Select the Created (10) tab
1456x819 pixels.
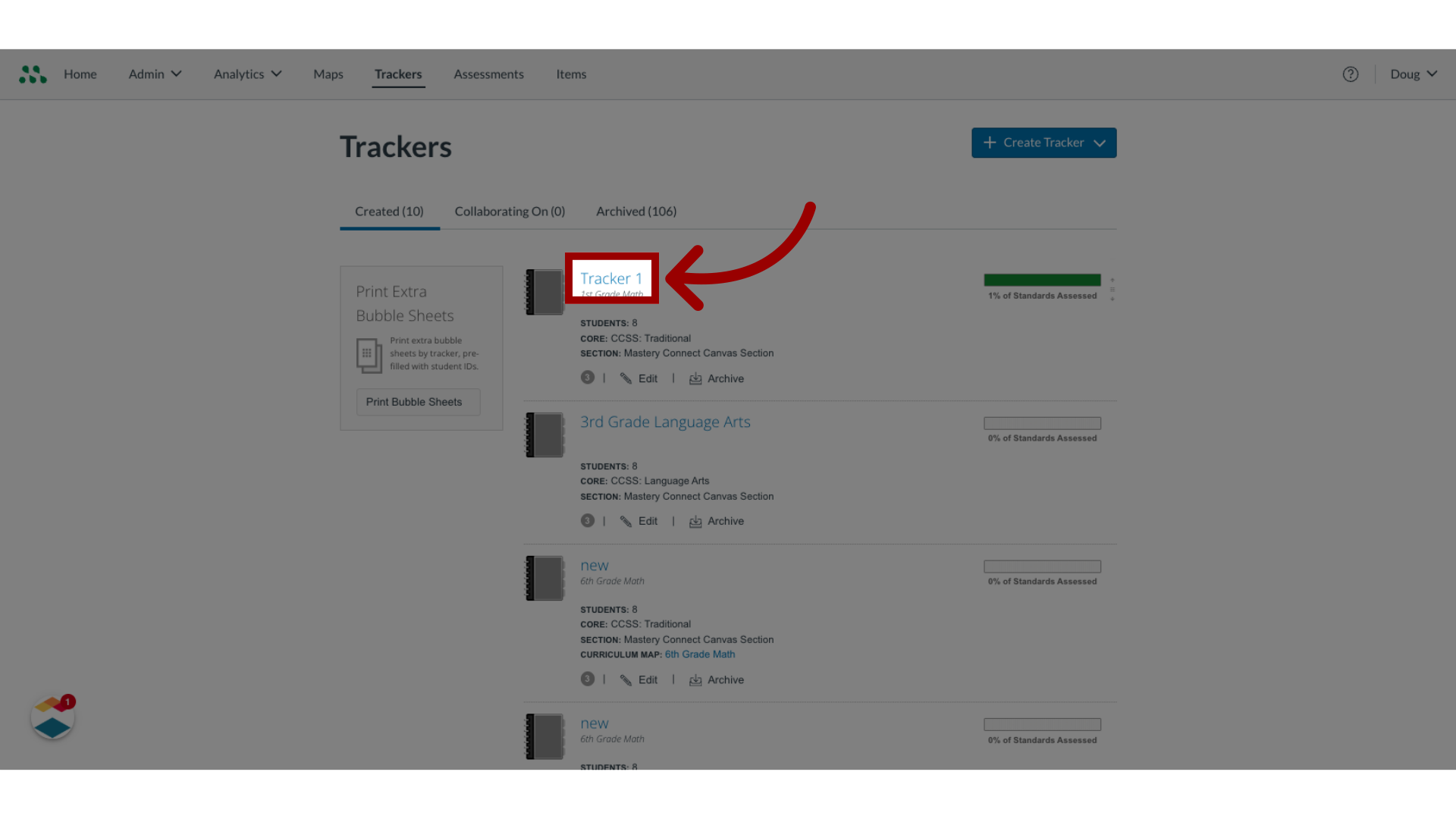pos(389,211)
